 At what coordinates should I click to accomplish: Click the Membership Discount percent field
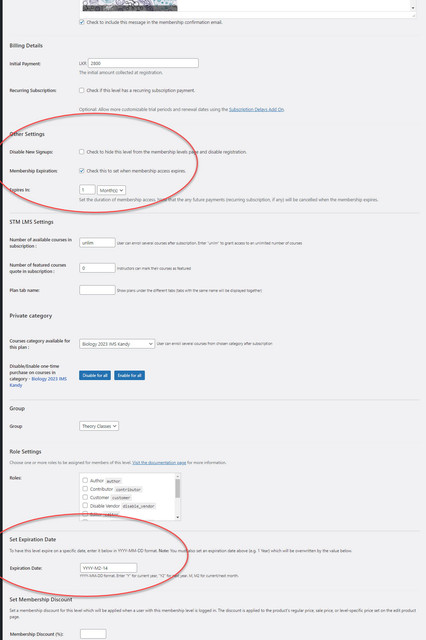[93, 634]
